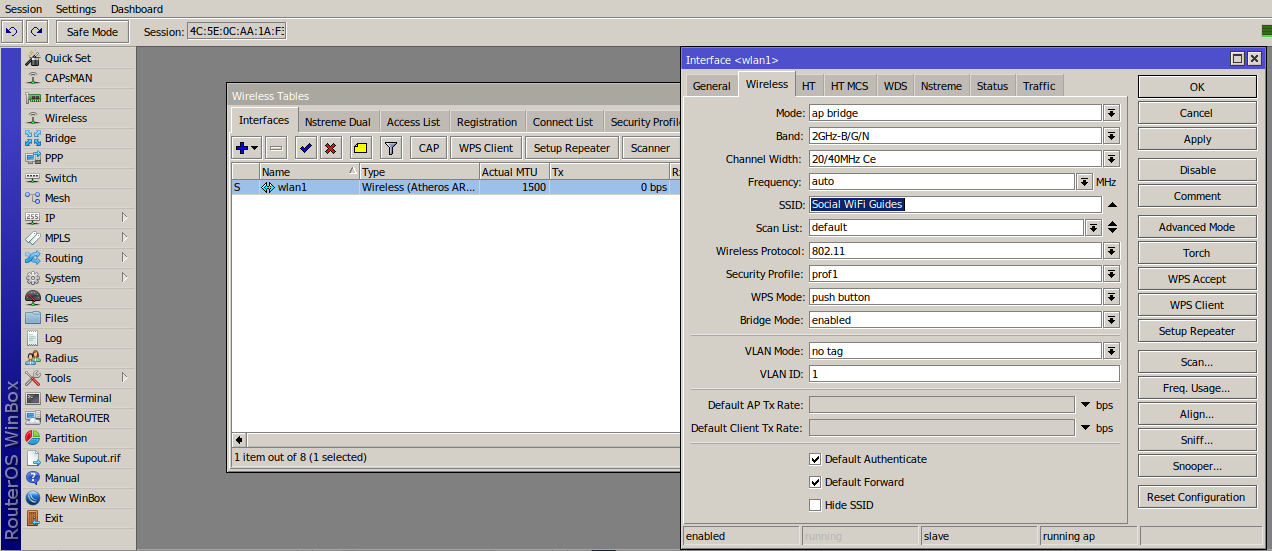Click the red X disable icon
This screenshot has width=1272, height=551.
[330, 148]
